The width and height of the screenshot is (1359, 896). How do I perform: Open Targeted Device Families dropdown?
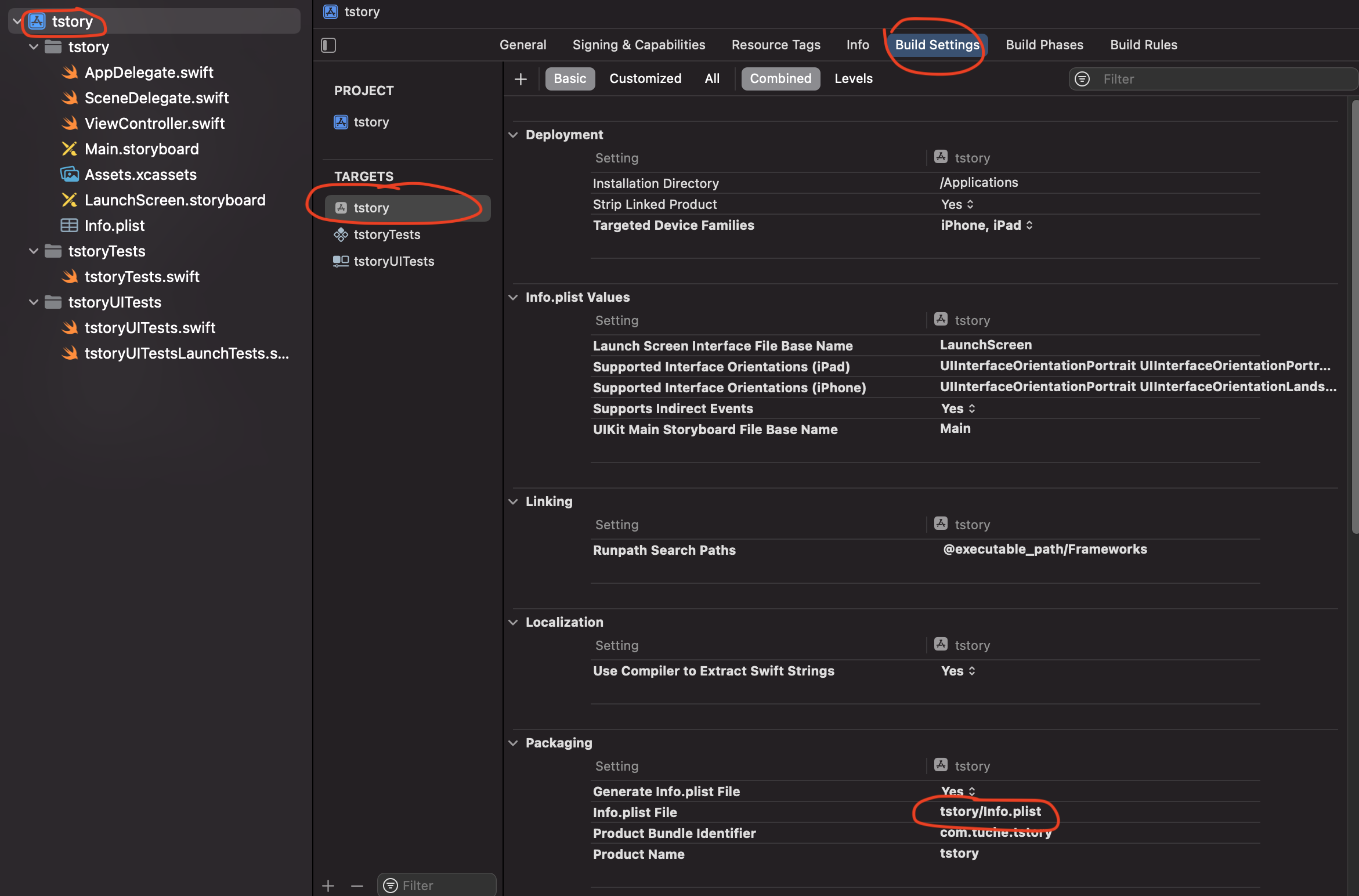click(x=986, y=225)
